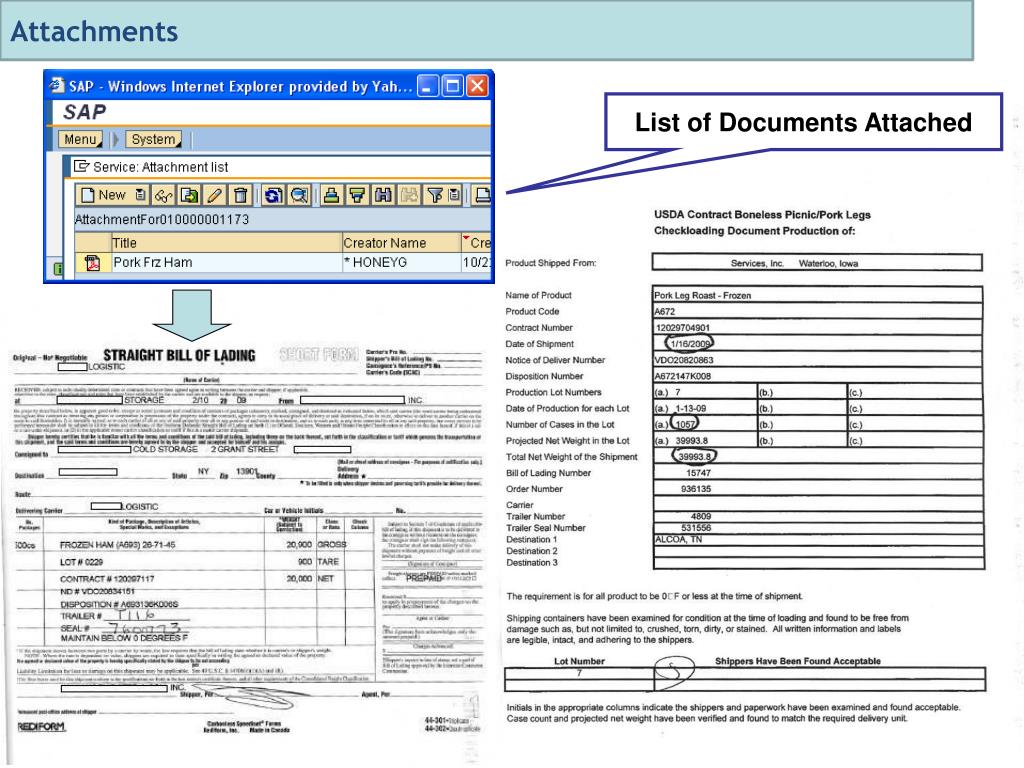Click the binoculars Find icon
This screenshot has height=768, width=1024.
click(x=383, y=195)
